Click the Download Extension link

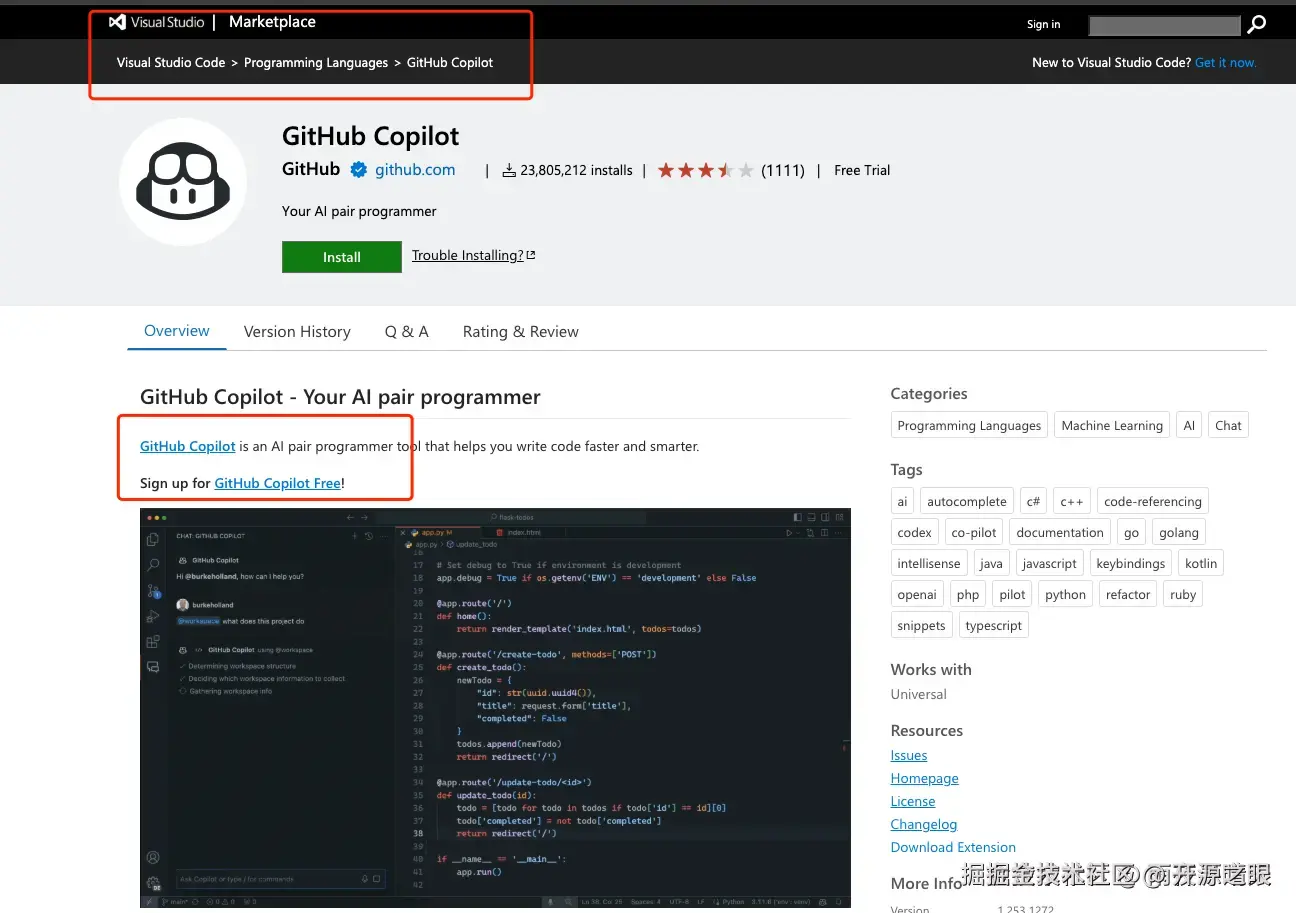click(953, 847)
